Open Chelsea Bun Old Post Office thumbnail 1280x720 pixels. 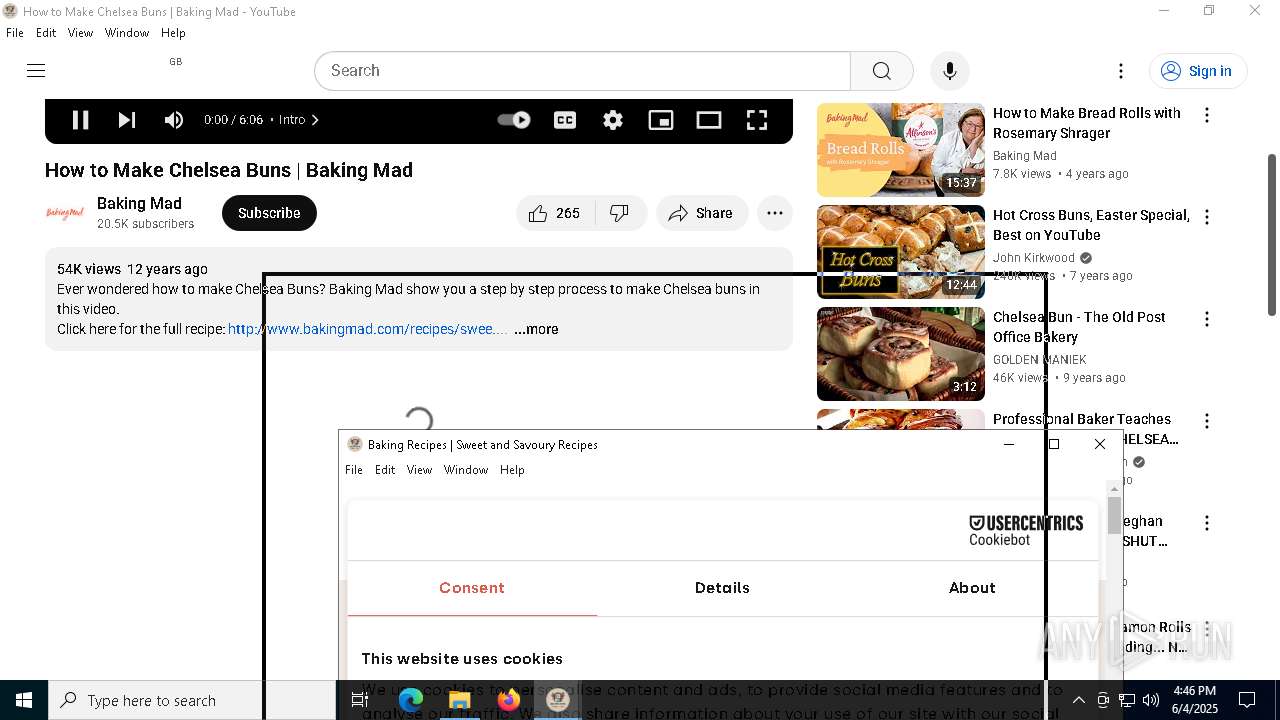click(901, 354)
